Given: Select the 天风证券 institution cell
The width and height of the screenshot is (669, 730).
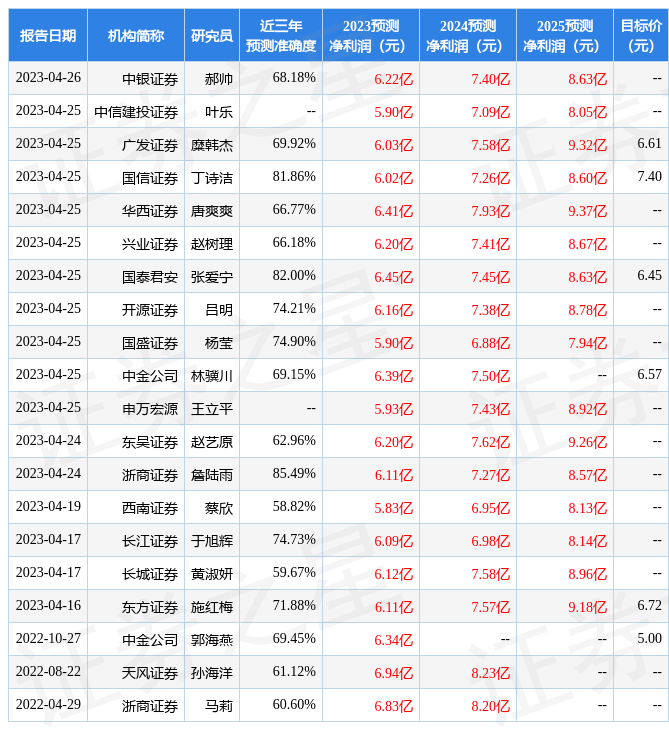Looking at the screenshot, I should (x=150, y=672).
